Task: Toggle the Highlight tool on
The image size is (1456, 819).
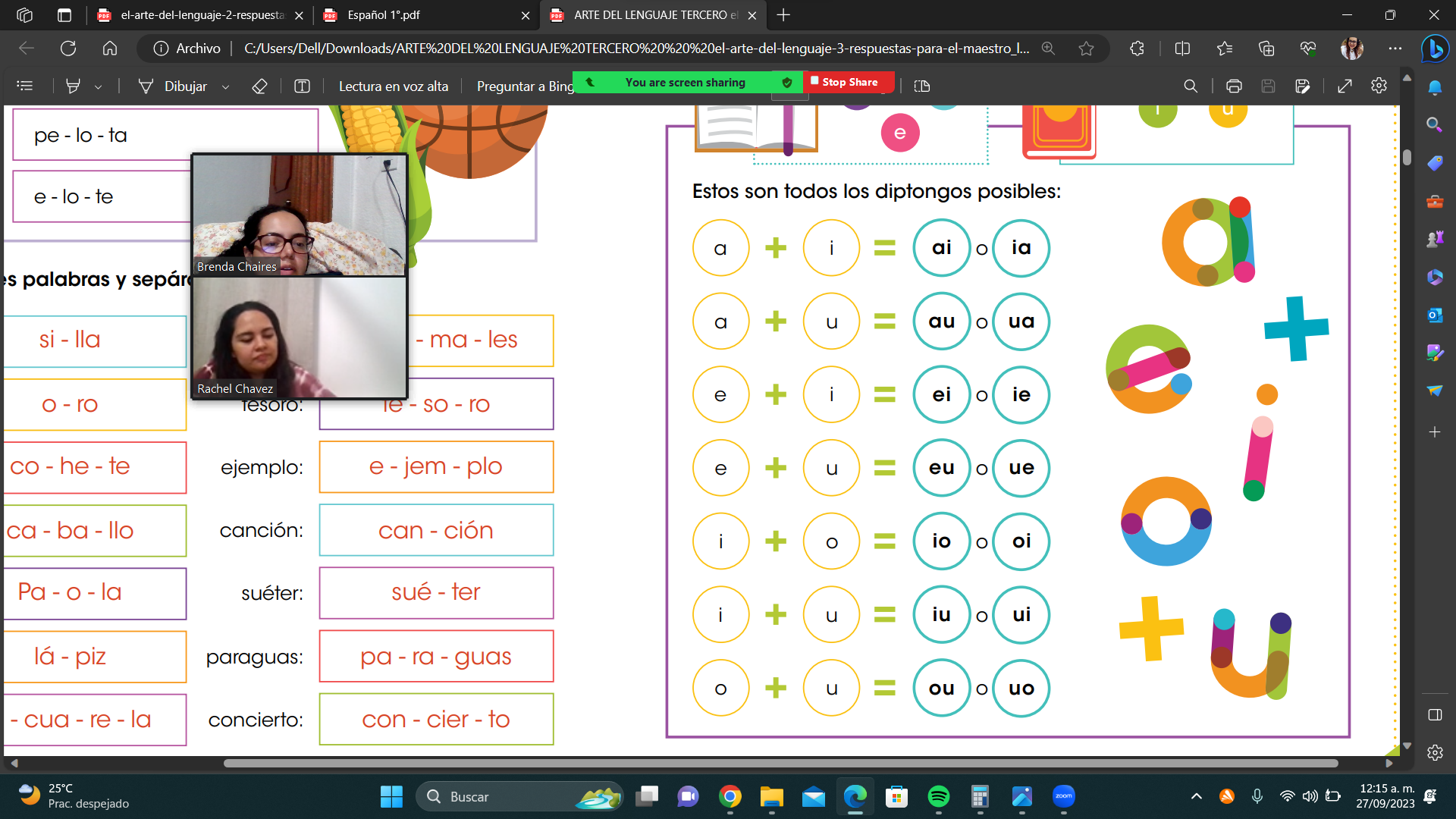Action: point(74,86)
